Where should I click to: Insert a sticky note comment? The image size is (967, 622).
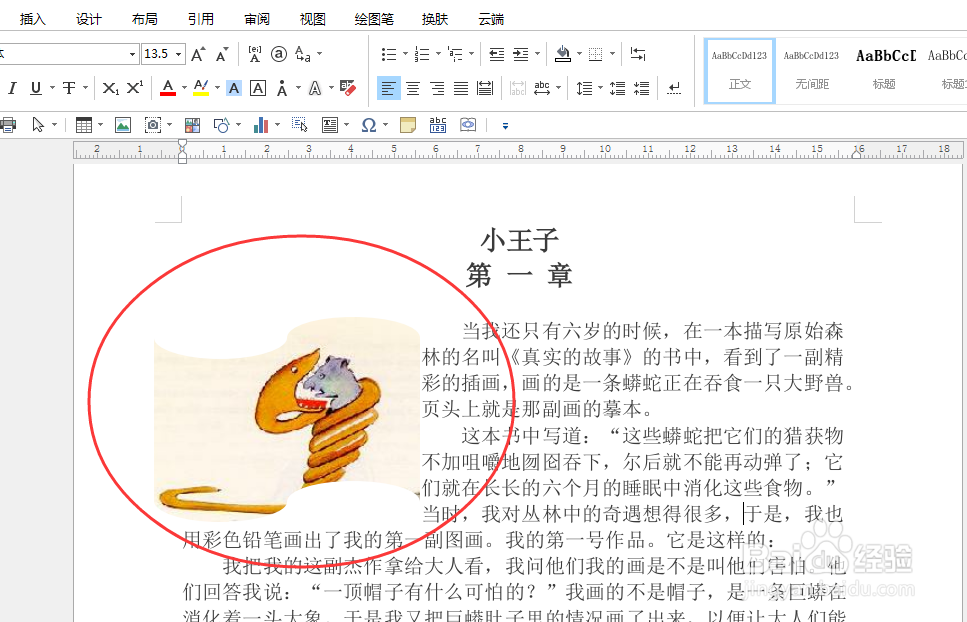408,125
